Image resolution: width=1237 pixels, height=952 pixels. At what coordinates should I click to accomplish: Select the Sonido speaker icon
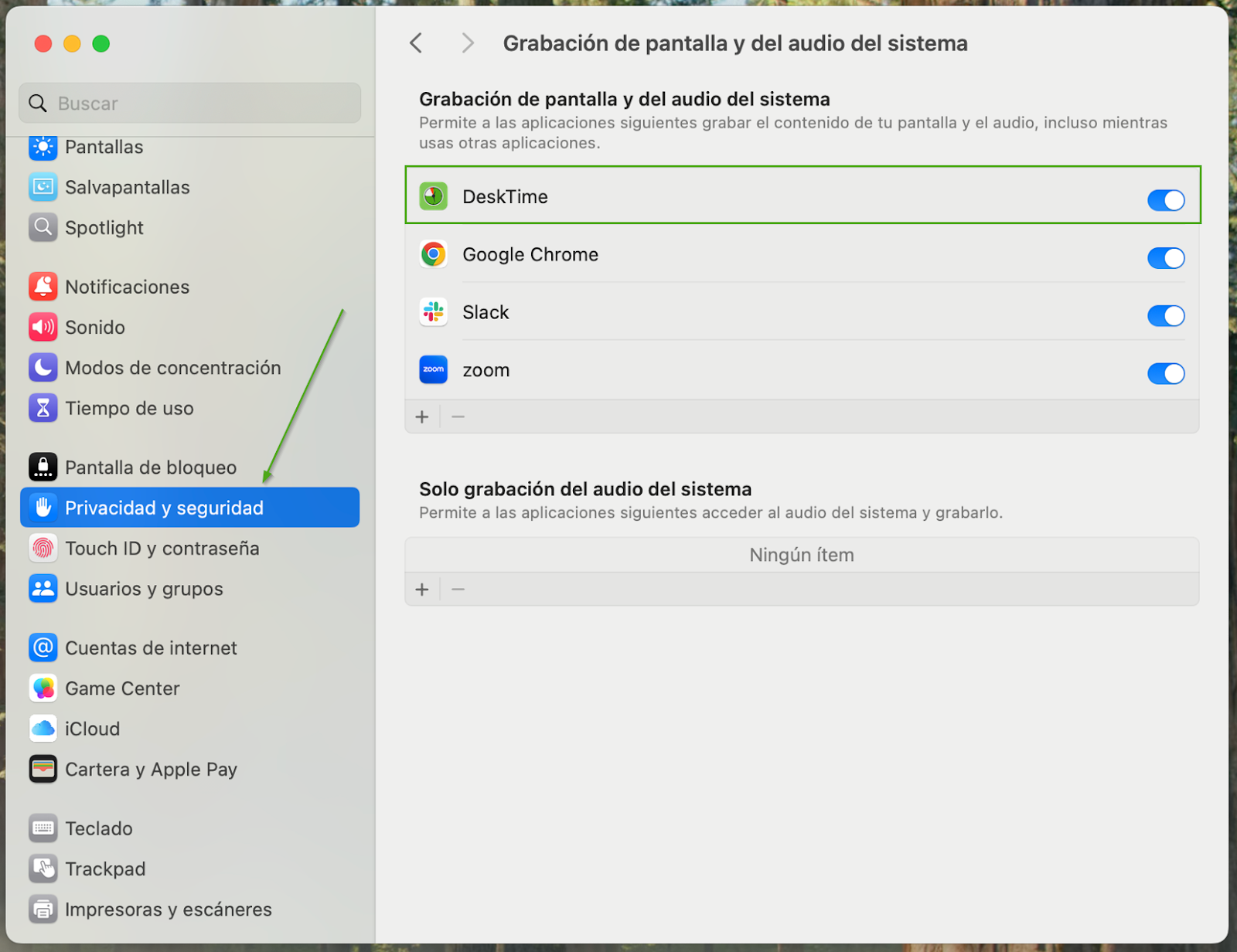click(43, 327)
